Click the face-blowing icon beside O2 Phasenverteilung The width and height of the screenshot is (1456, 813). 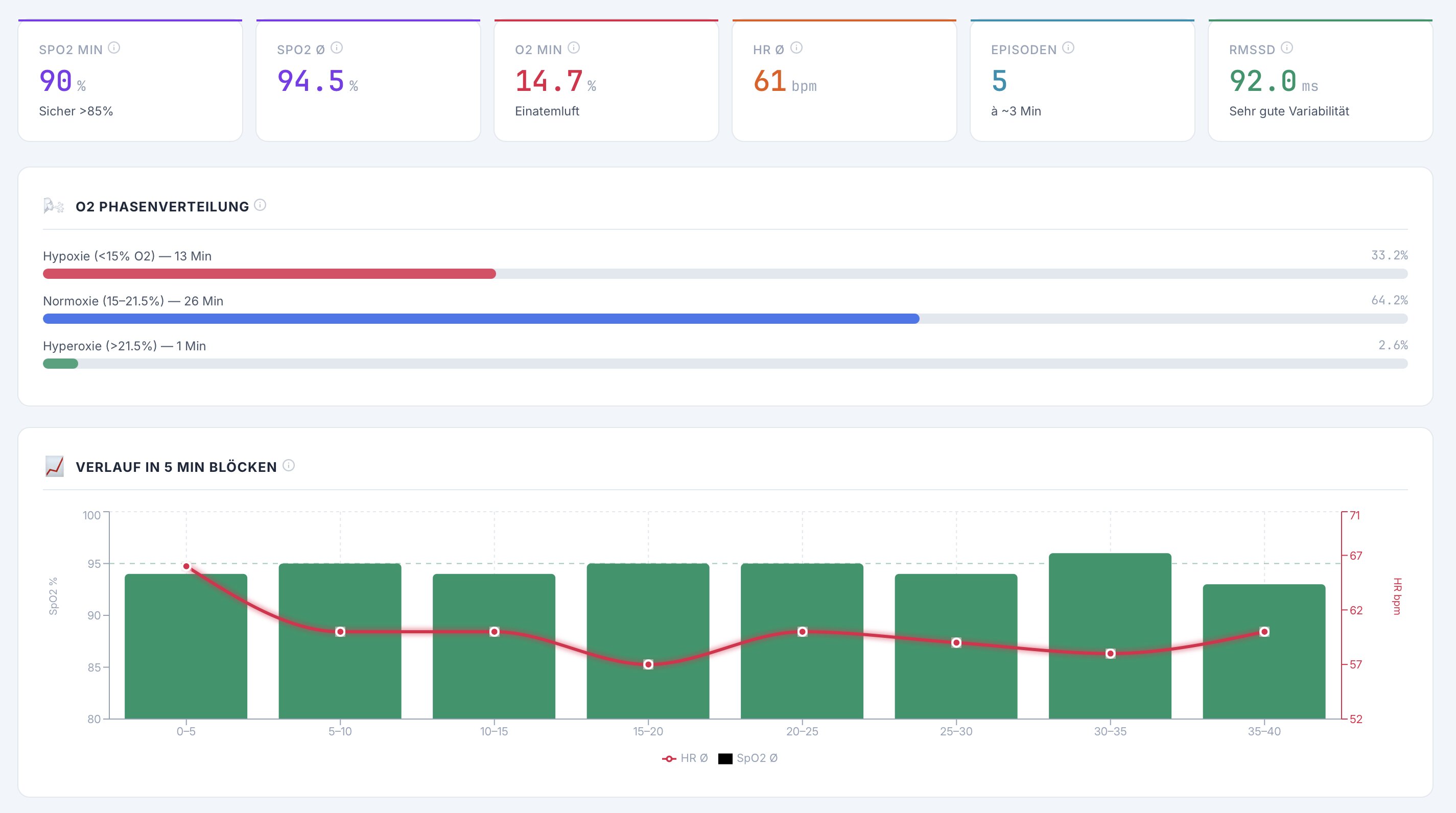(x=54, y=206)
